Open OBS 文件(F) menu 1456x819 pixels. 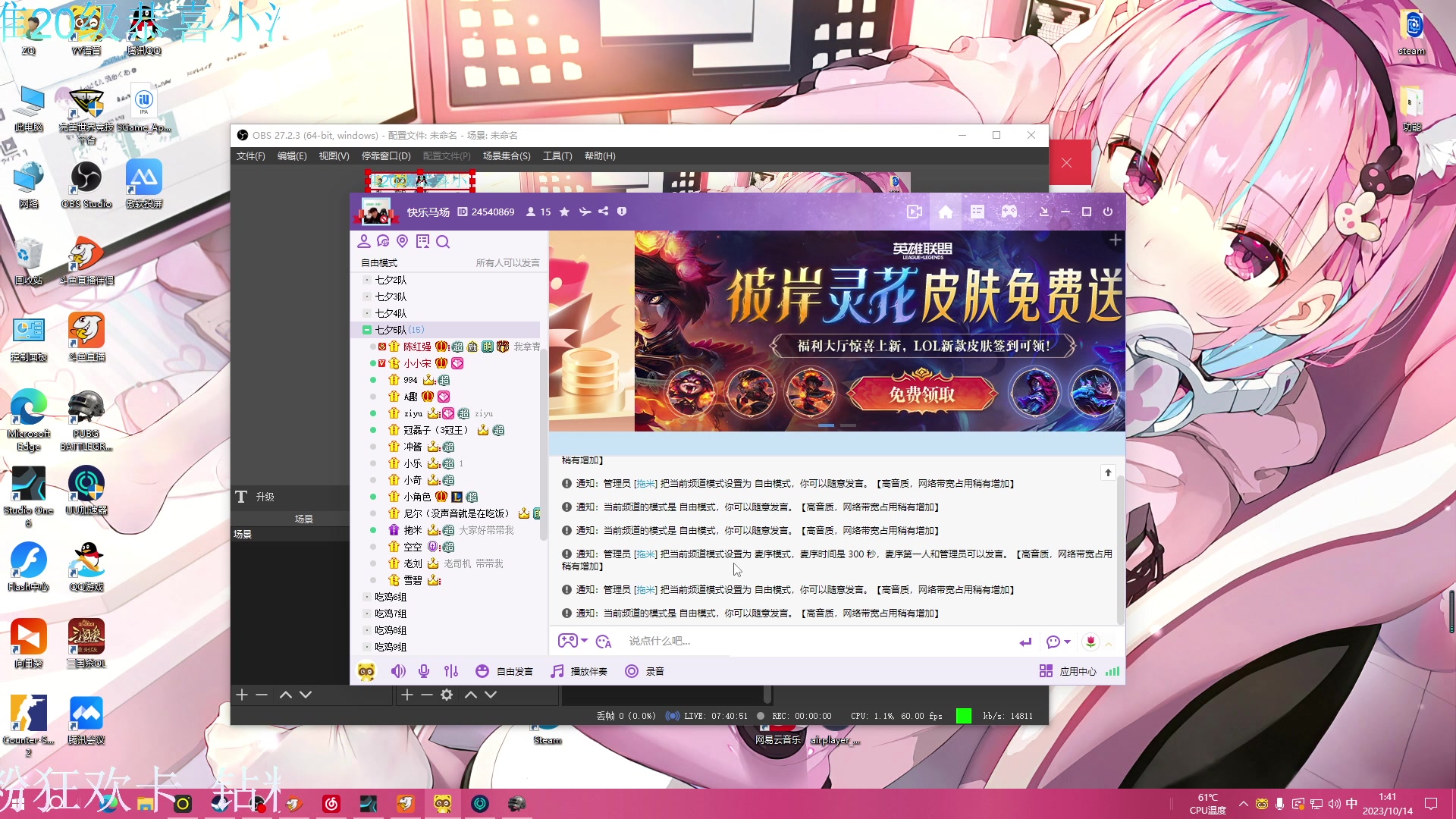(x=250, y=156)
